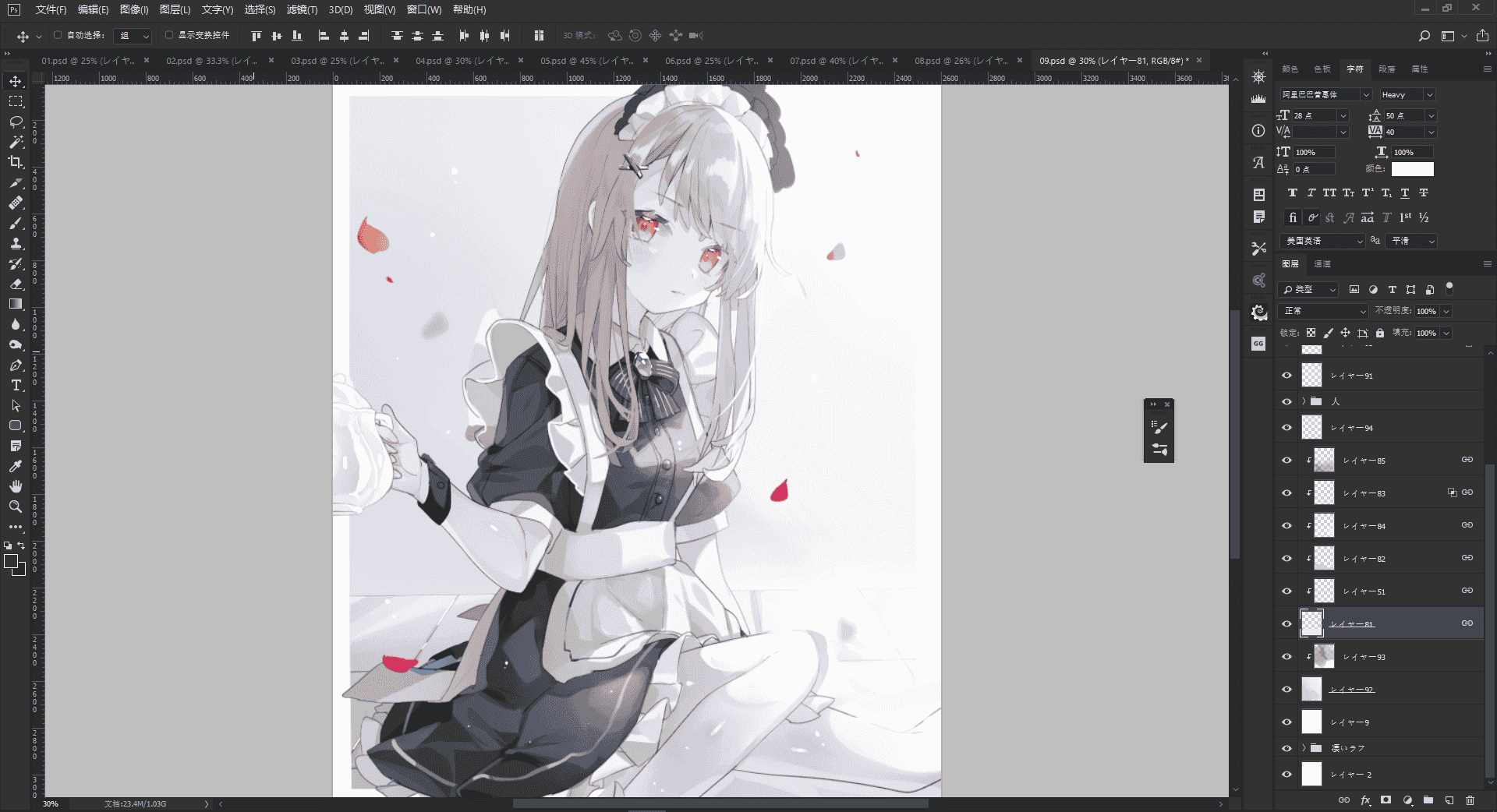Click the white text color swatch

point(1413,169)
